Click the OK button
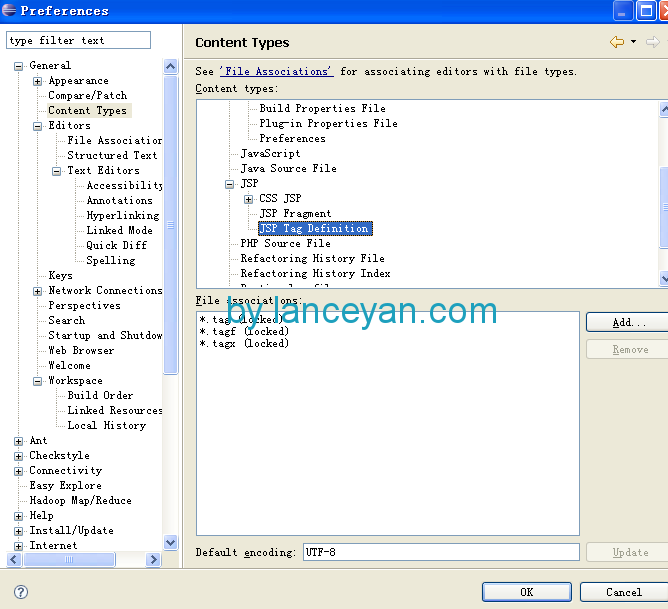 [527, 592]
